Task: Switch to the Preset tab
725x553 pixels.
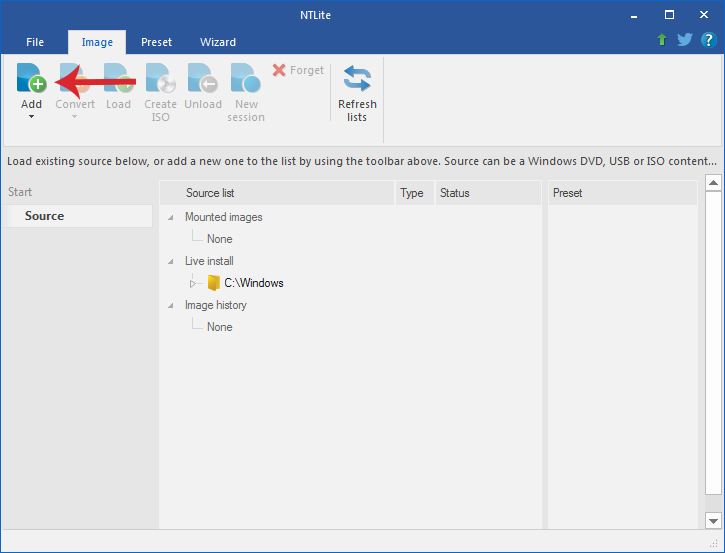Action: click(156, 42)
